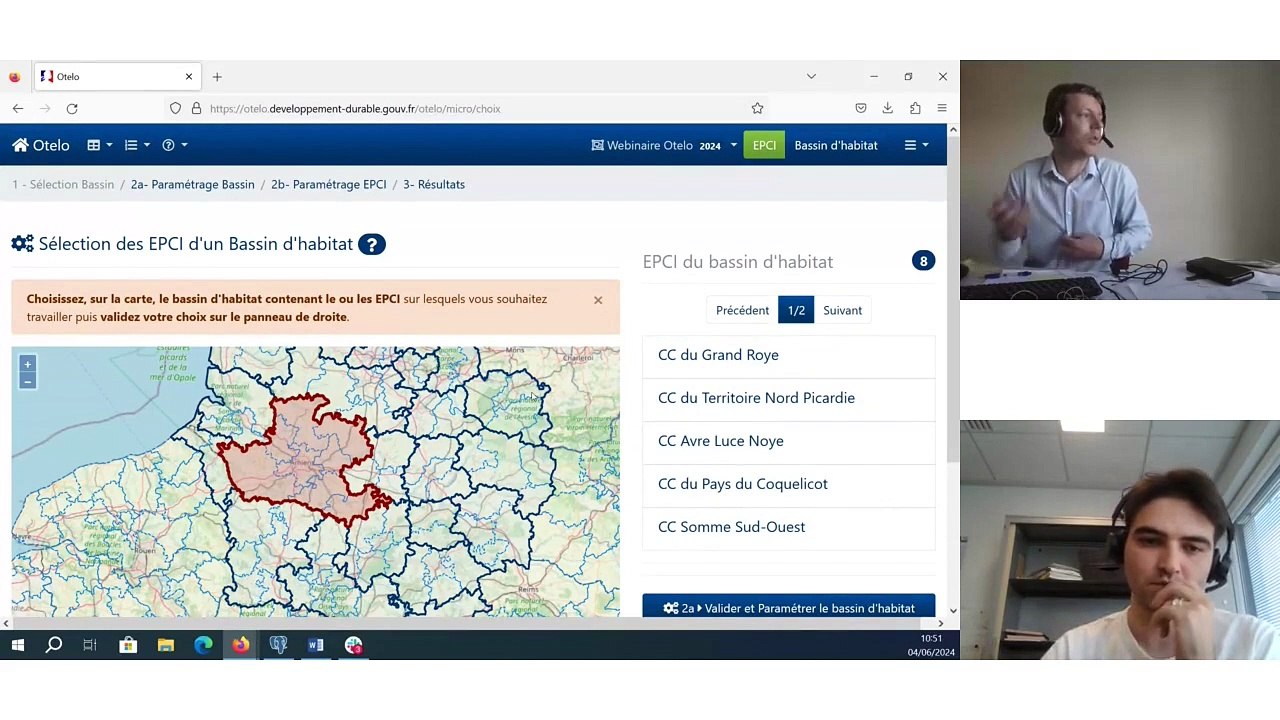Screen dimensions: 1280x720
Task: Go to 3- Résultats breadcrumb
Action: point(434,184)
